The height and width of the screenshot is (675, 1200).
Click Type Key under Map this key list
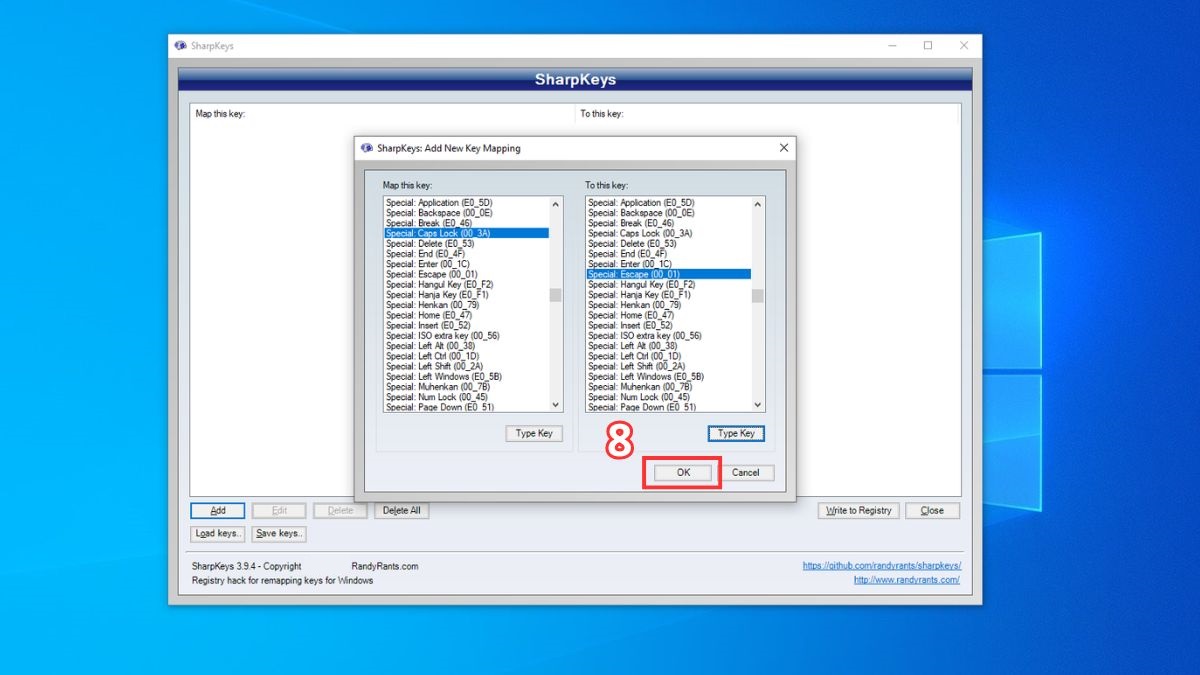(x=534, y=434)
